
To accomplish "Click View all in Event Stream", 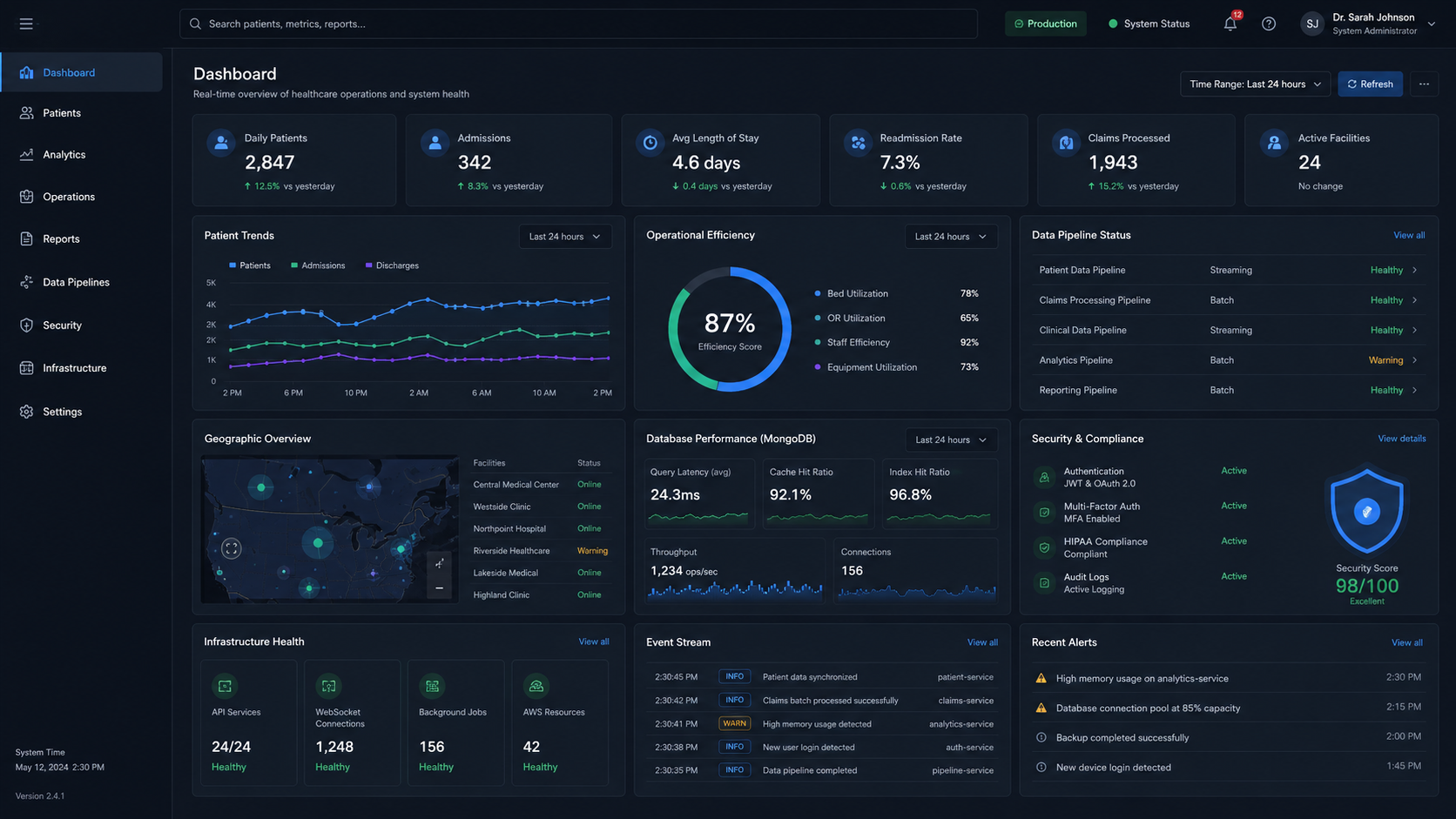I will (982, 642).
